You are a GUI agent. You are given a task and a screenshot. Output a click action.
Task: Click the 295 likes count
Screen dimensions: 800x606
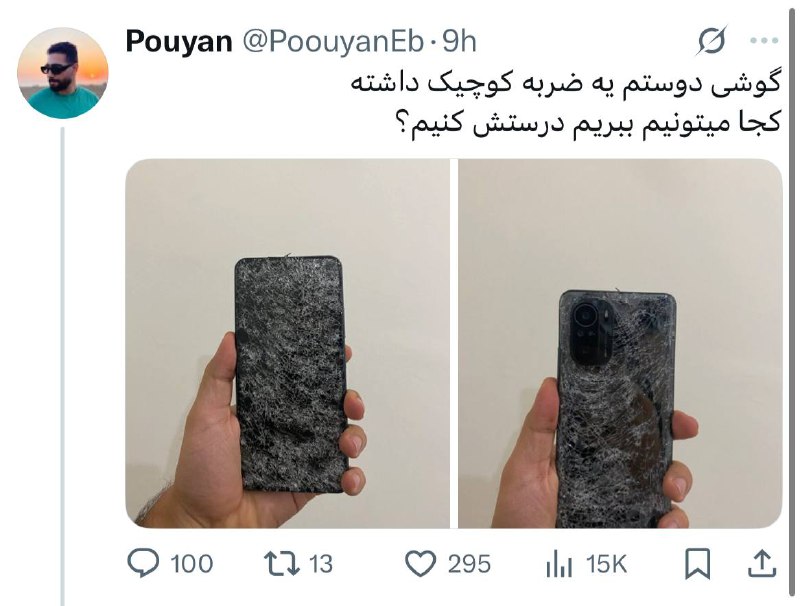point(469,564)
